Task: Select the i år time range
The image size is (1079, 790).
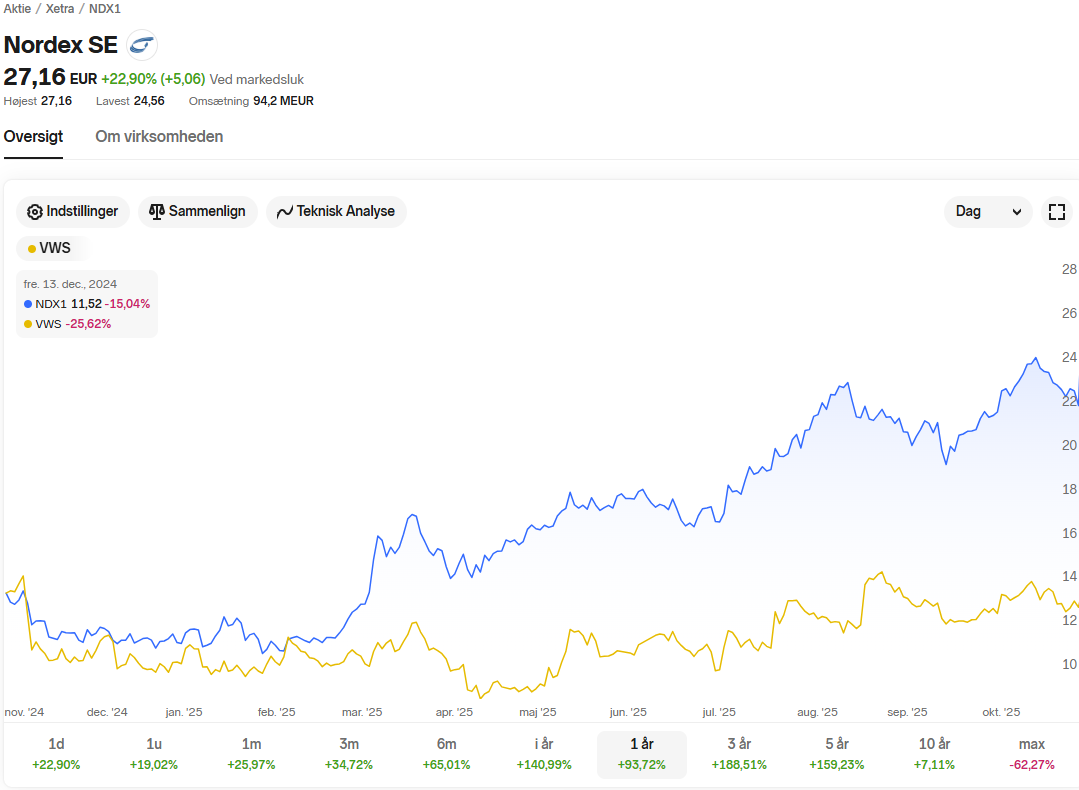Action: coord(544,754)
